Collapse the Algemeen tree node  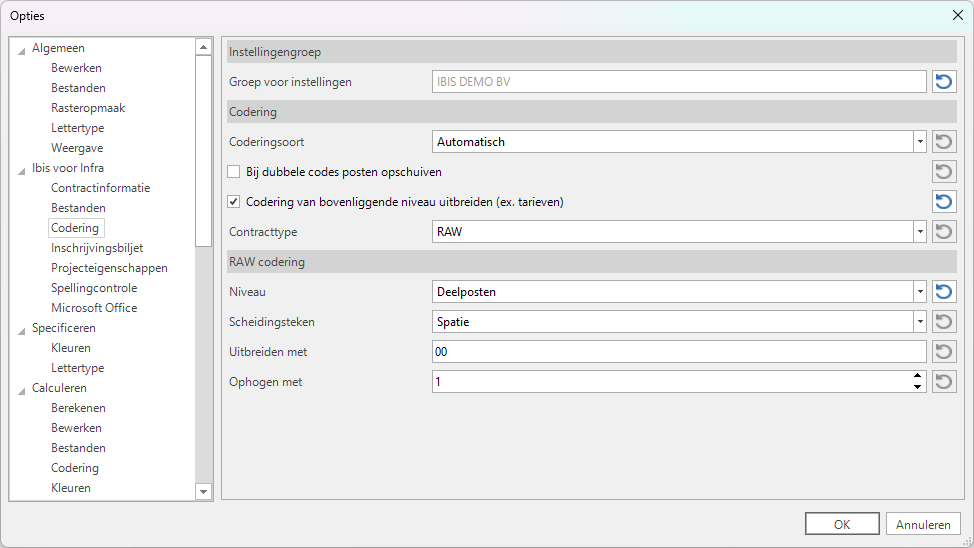click(x=22, y=49)
